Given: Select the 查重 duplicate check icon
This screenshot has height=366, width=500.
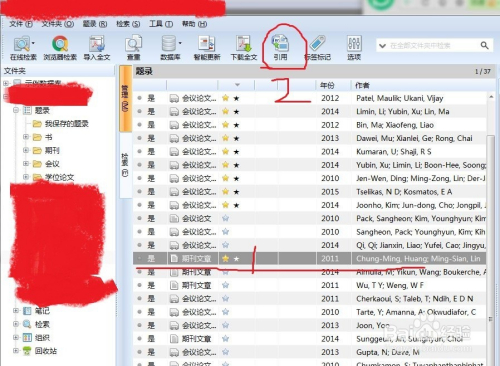Looking at the screenshot, I should point(134,44).
